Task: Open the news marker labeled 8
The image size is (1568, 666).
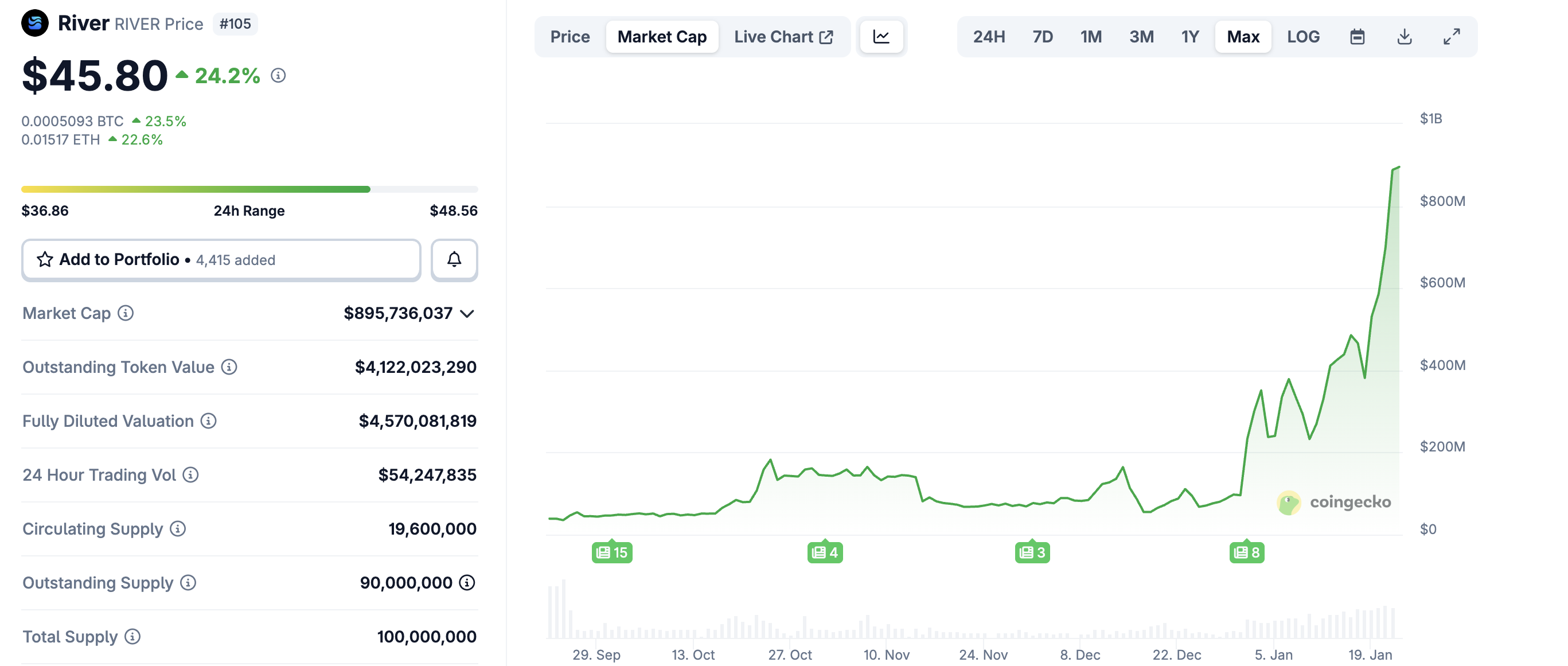Action: [x=1246, y=552]
